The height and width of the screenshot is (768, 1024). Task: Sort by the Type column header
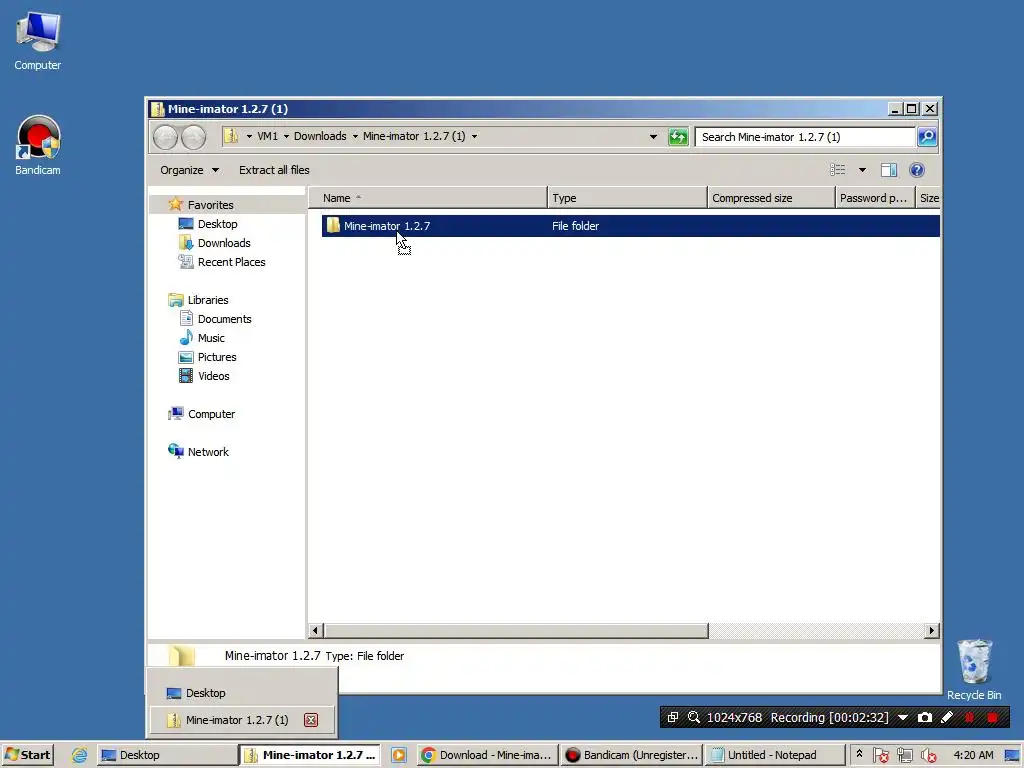click(627, 198)
